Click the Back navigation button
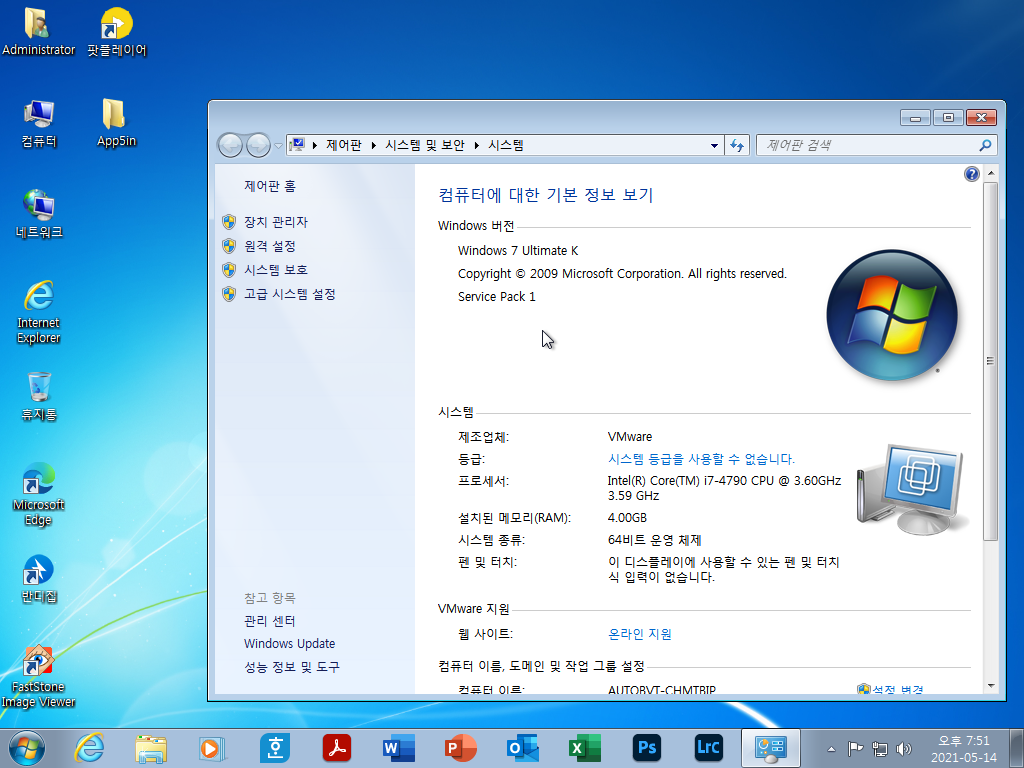Screen dimensions: 1024x768 pos(231,145)
